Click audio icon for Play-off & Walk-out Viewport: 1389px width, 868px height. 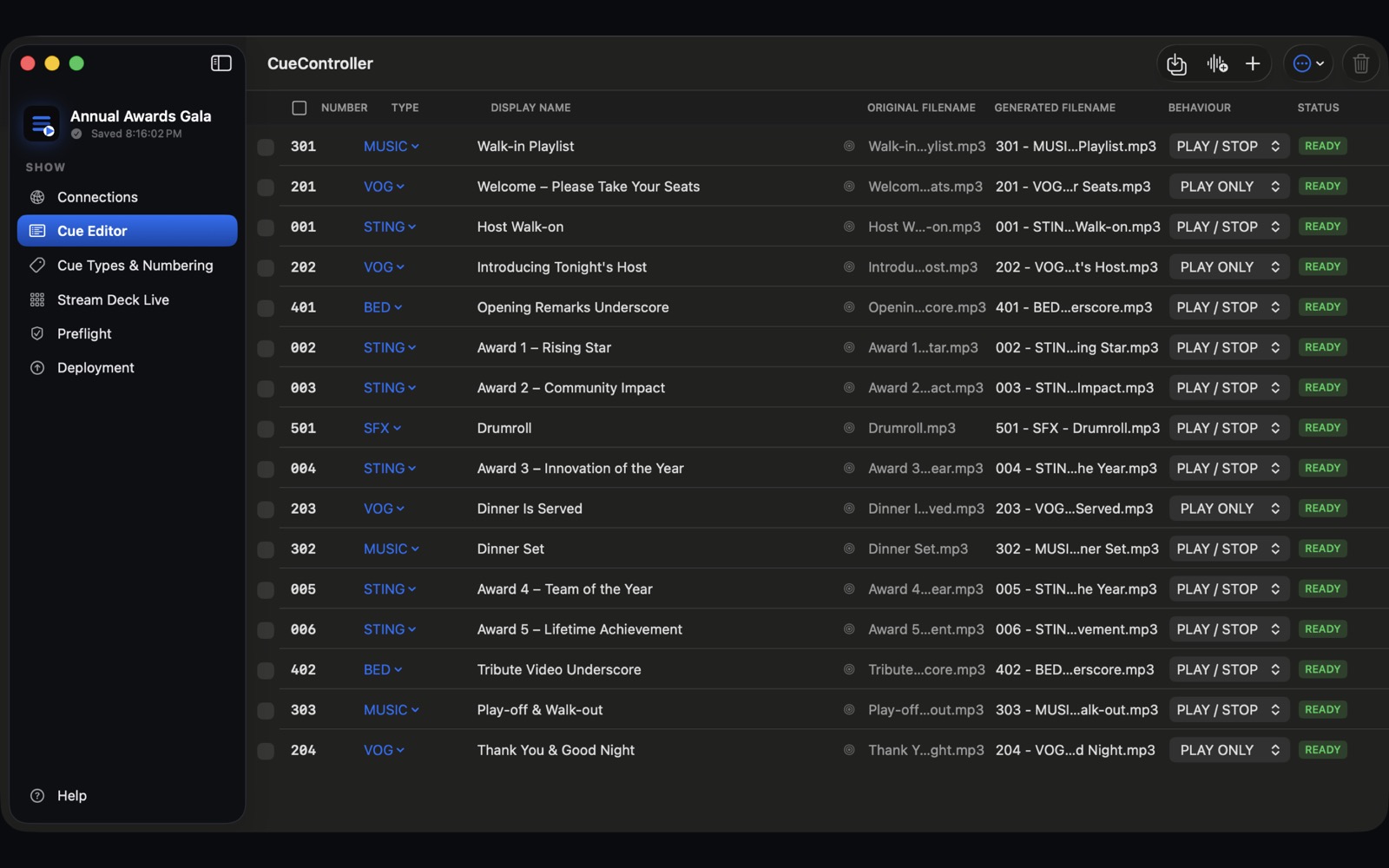[x=849, y=710]
